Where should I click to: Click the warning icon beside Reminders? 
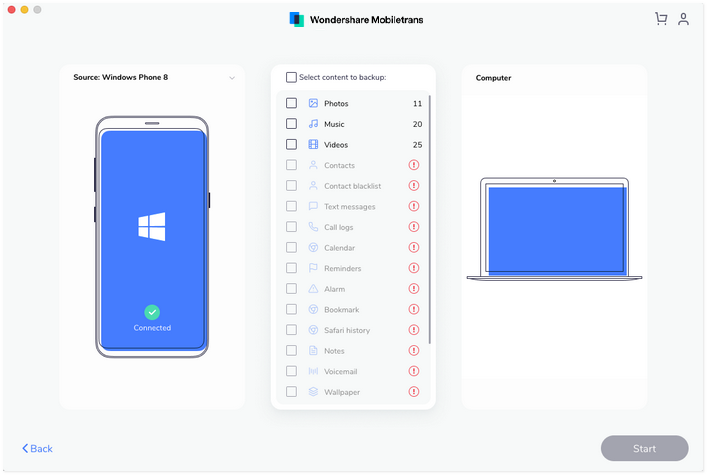point(413,268)
